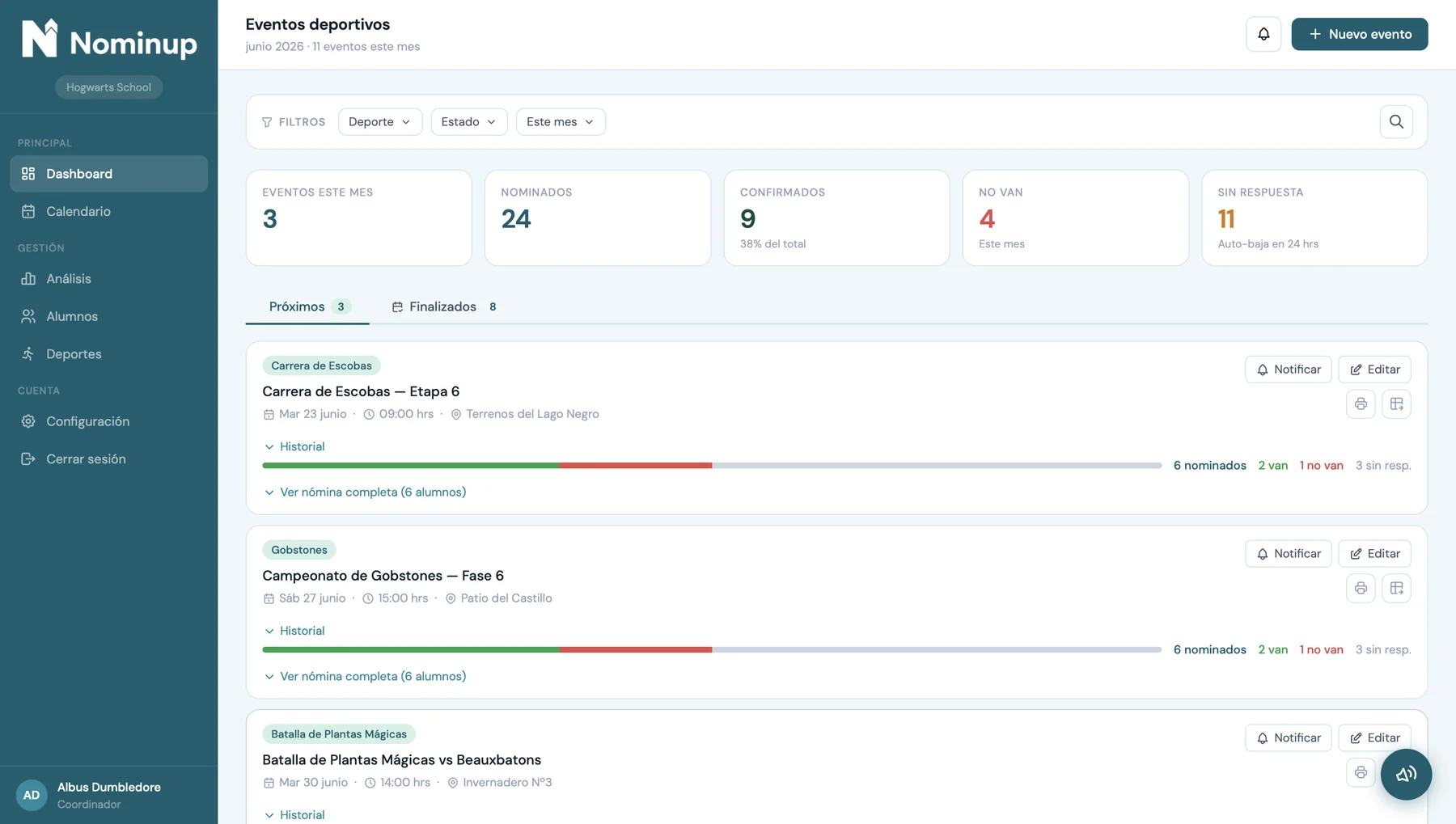This screenshot has height=824, width=1456.
Task: Open the table view icon for Campeonato de Gobstones
Action: pyautogui.click(x=1396, y=589)
